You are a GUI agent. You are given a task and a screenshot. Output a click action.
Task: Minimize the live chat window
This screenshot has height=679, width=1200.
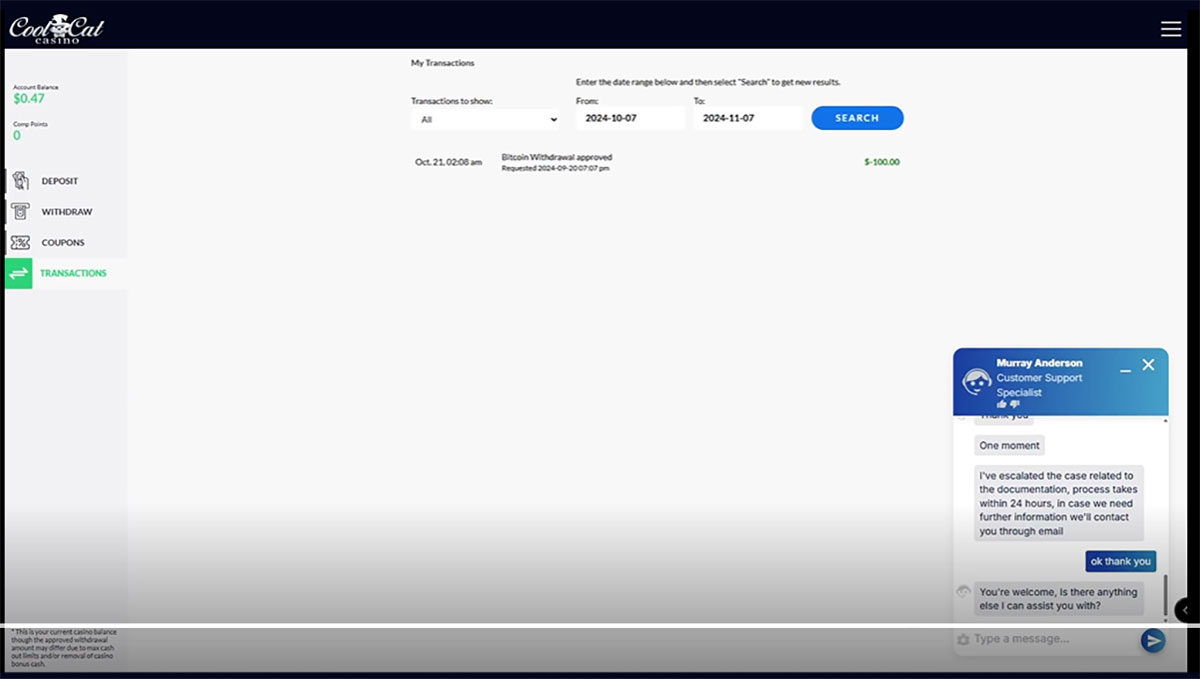pyautogui.click(x=1125, y=367)
